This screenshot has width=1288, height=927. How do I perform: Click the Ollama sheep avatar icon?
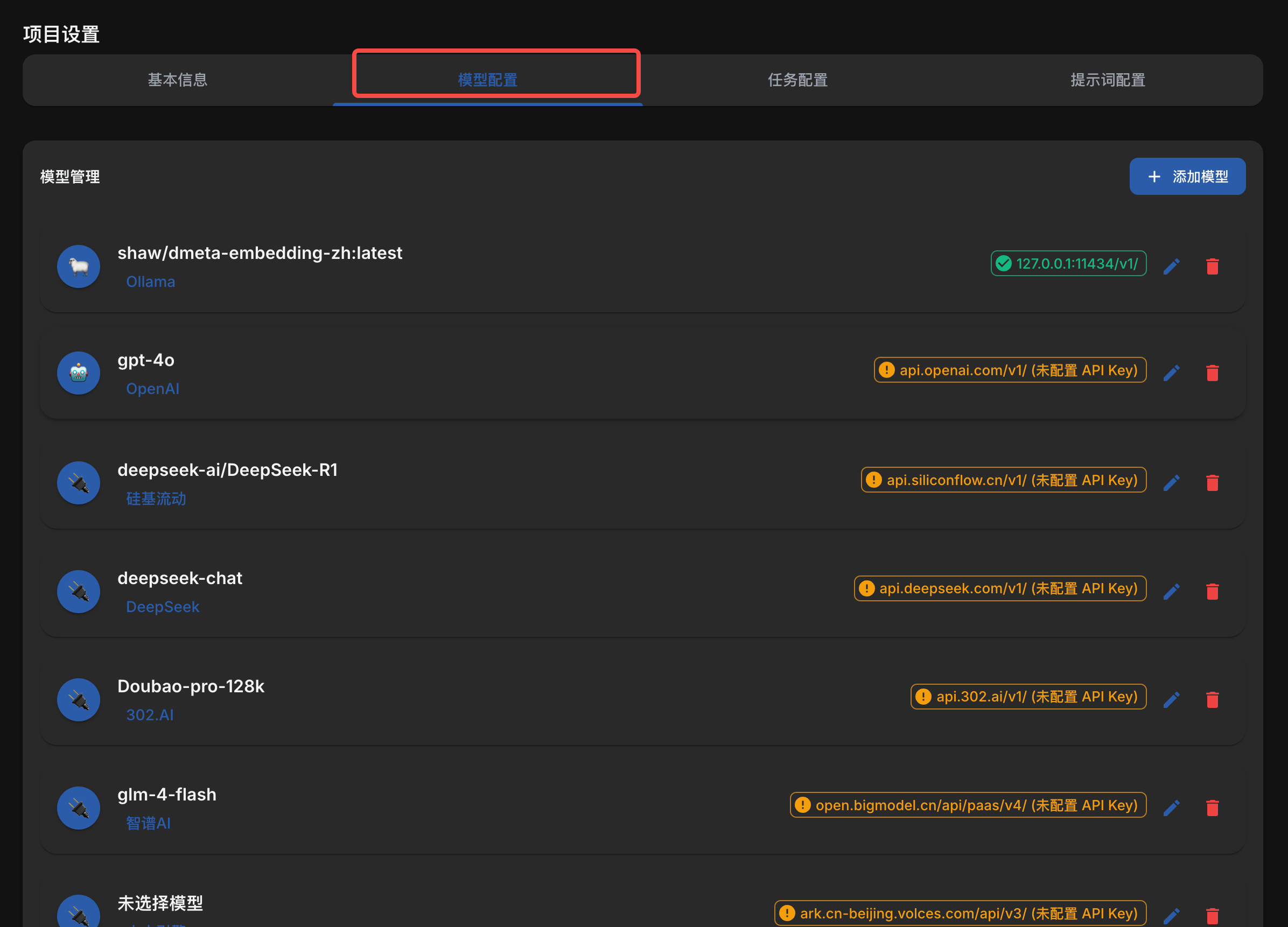(79, 266)
